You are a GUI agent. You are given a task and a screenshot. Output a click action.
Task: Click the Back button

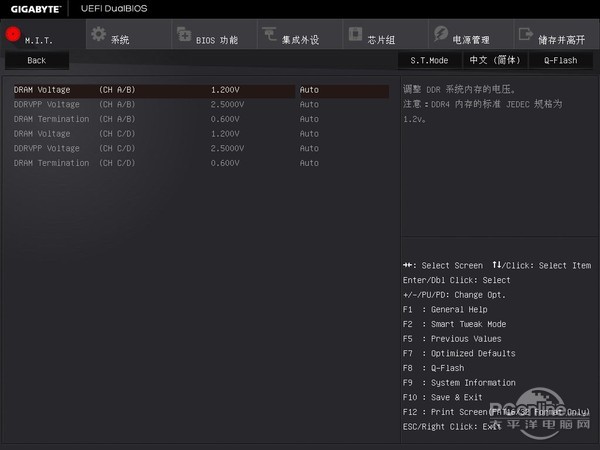(x=37, y=60)
